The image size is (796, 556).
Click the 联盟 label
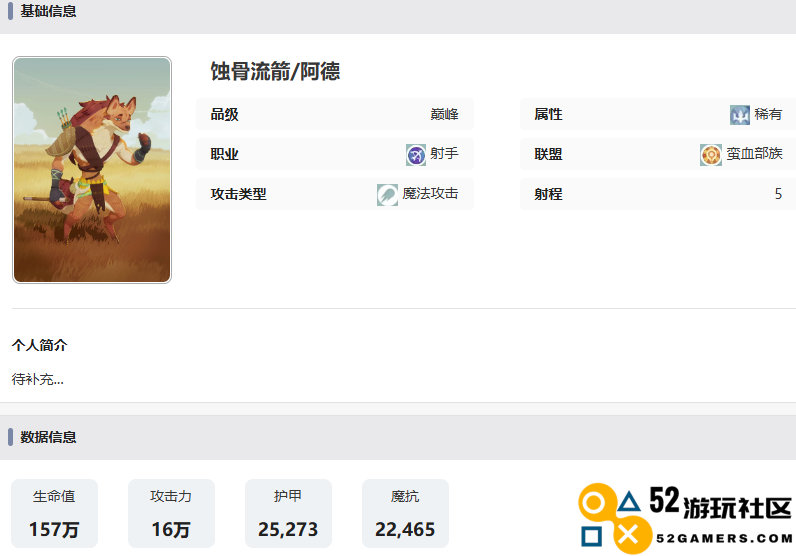[x=548, y=154]
